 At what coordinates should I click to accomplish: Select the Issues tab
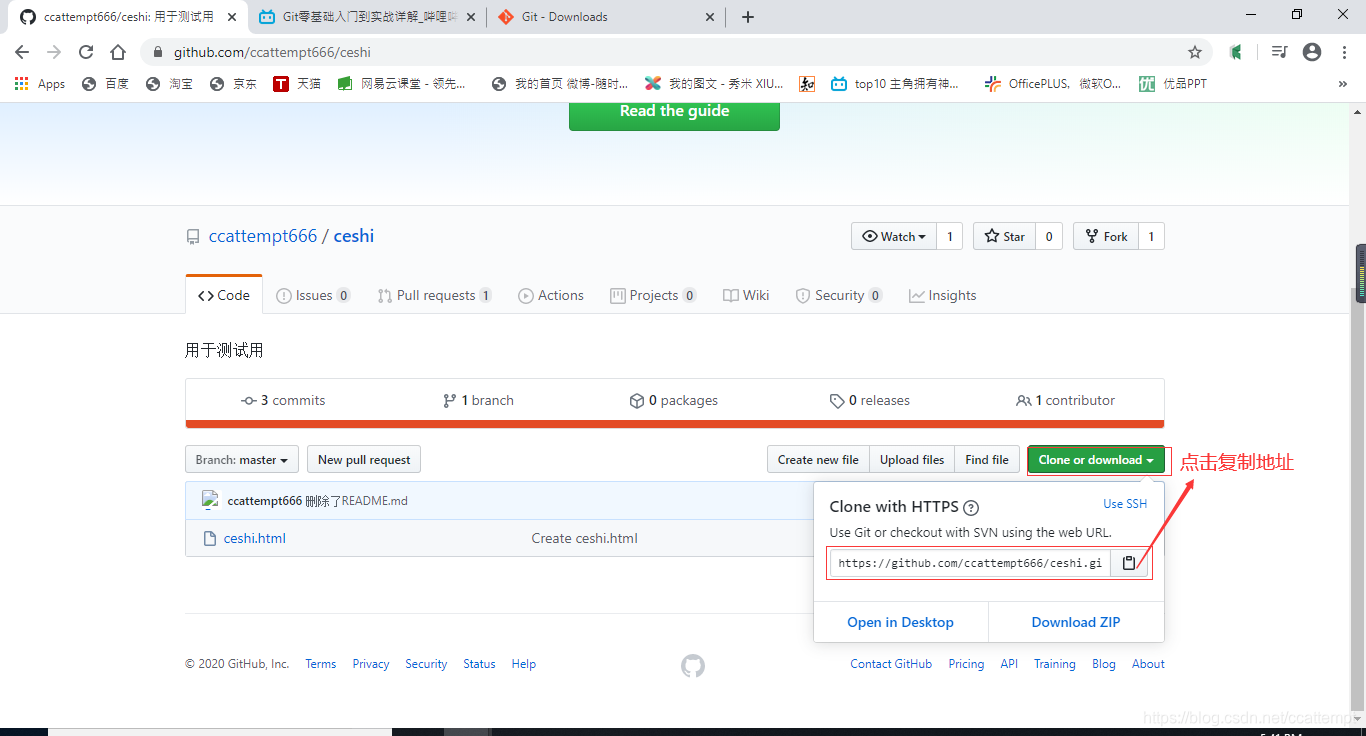313,295
